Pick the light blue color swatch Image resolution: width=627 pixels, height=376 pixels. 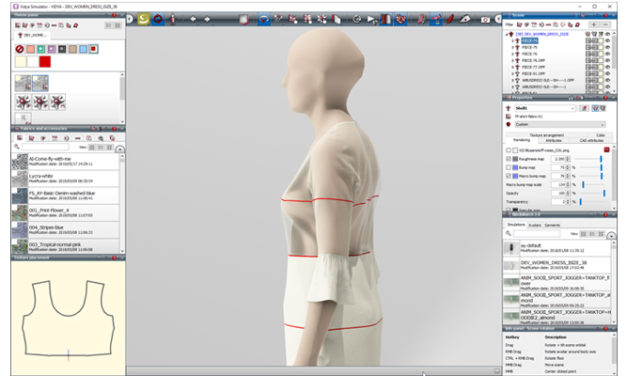click(x=83, y=49)
